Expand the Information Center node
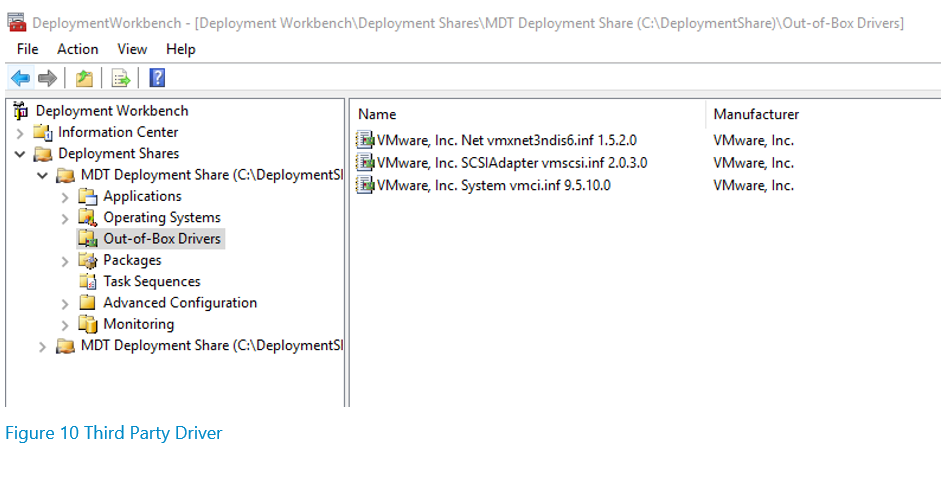 [x=20, y=133]
